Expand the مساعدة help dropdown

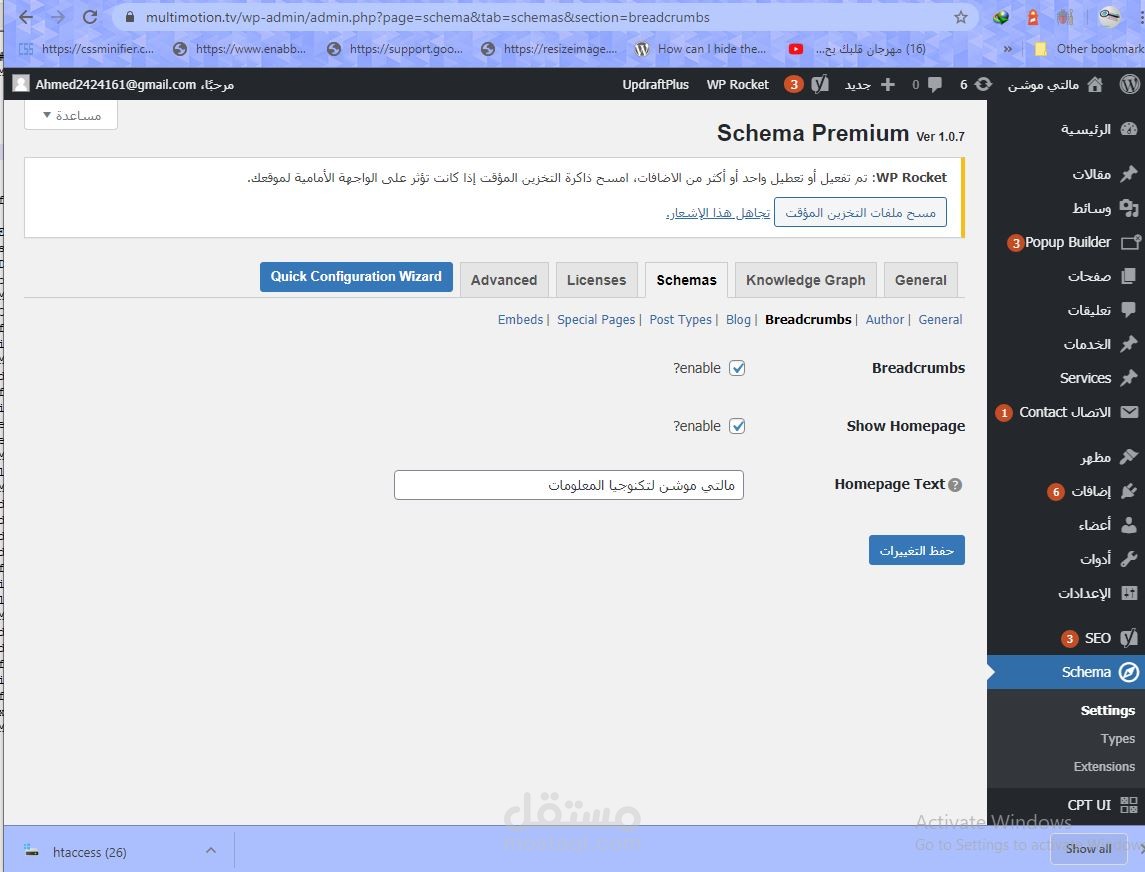pos(71,115)
